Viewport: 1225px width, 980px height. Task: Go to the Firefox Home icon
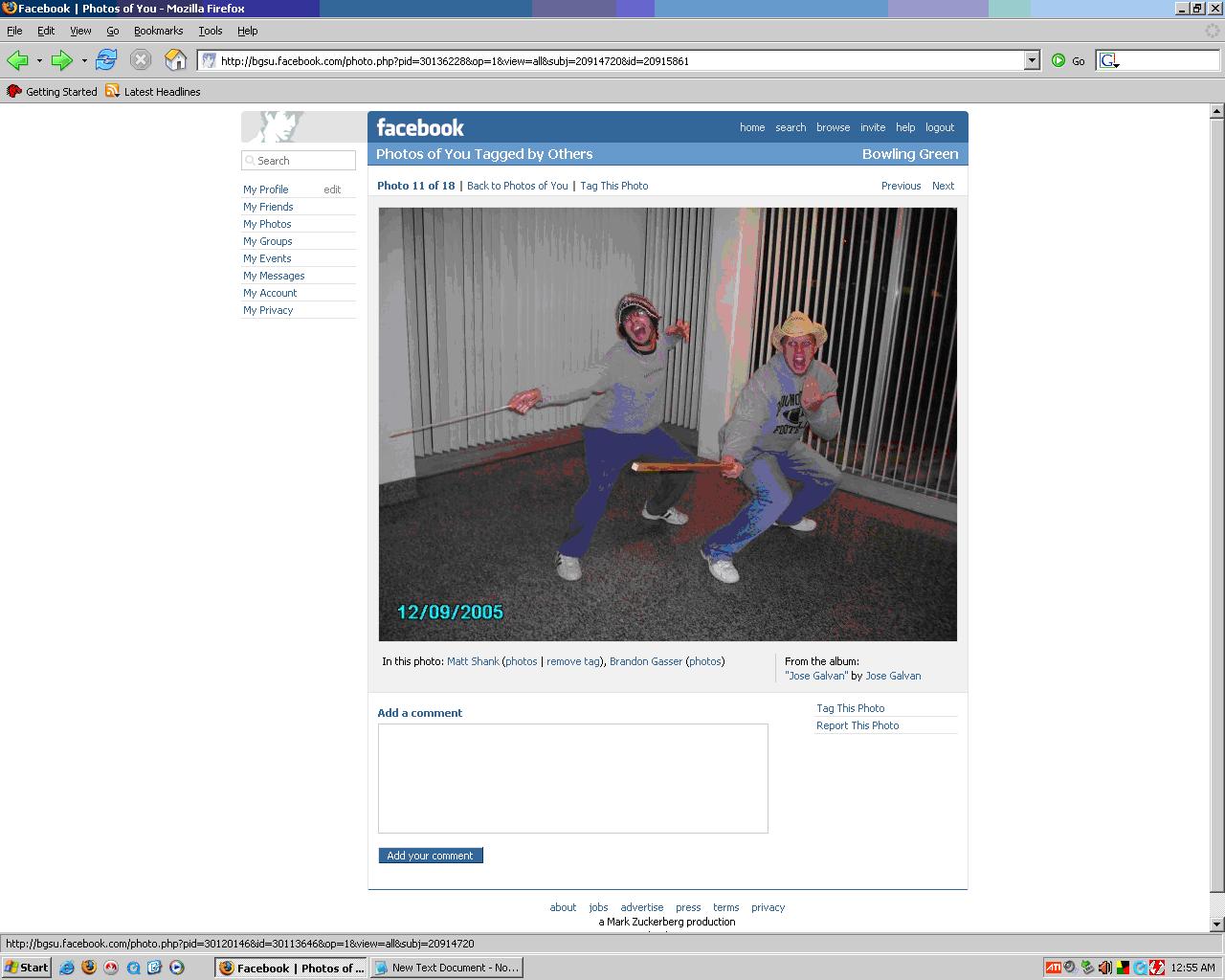tap(175, 60)
